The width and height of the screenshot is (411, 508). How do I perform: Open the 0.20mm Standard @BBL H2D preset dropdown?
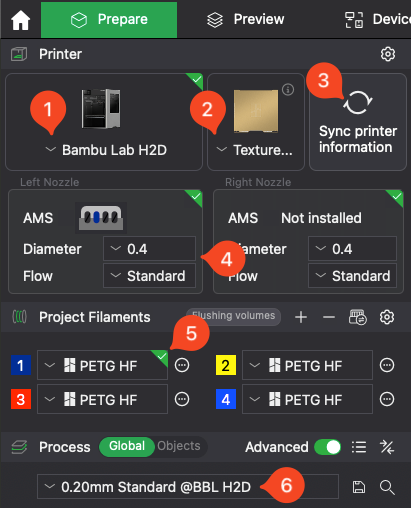click(x=188, y=487)
